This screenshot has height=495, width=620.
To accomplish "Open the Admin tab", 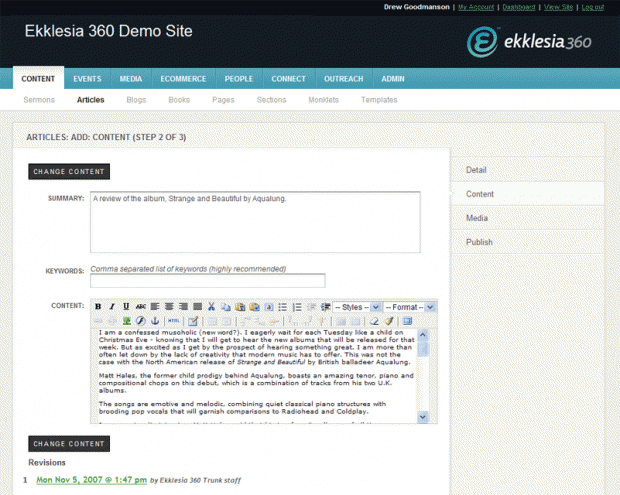I will tap(393, 79).
